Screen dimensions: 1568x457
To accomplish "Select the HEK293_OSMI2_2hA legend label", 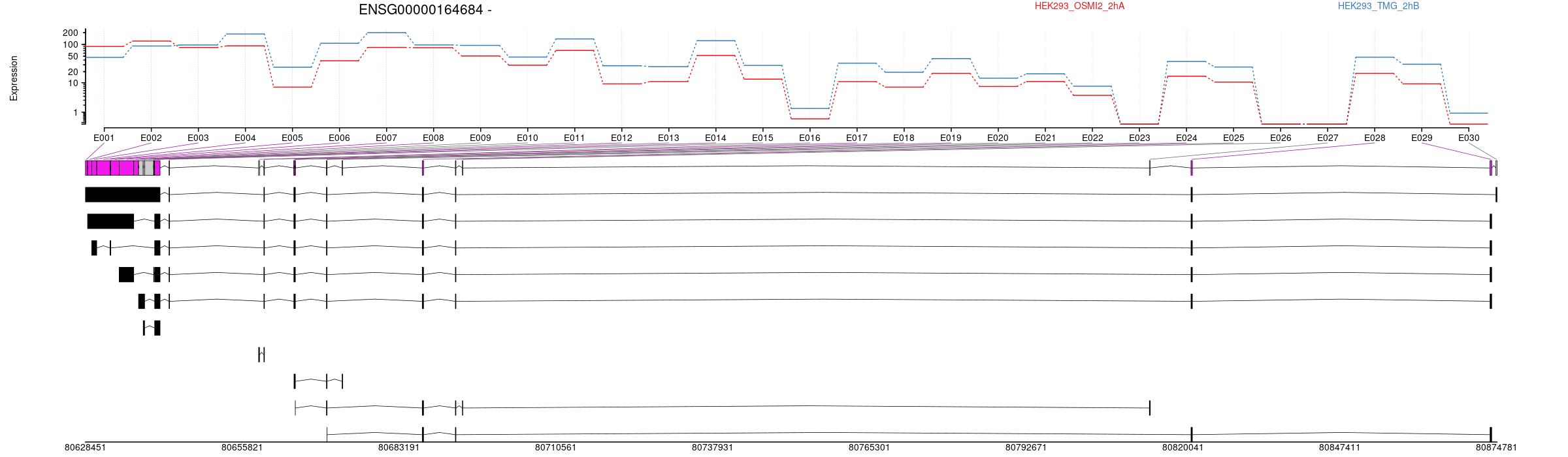I will [1079, 6].
